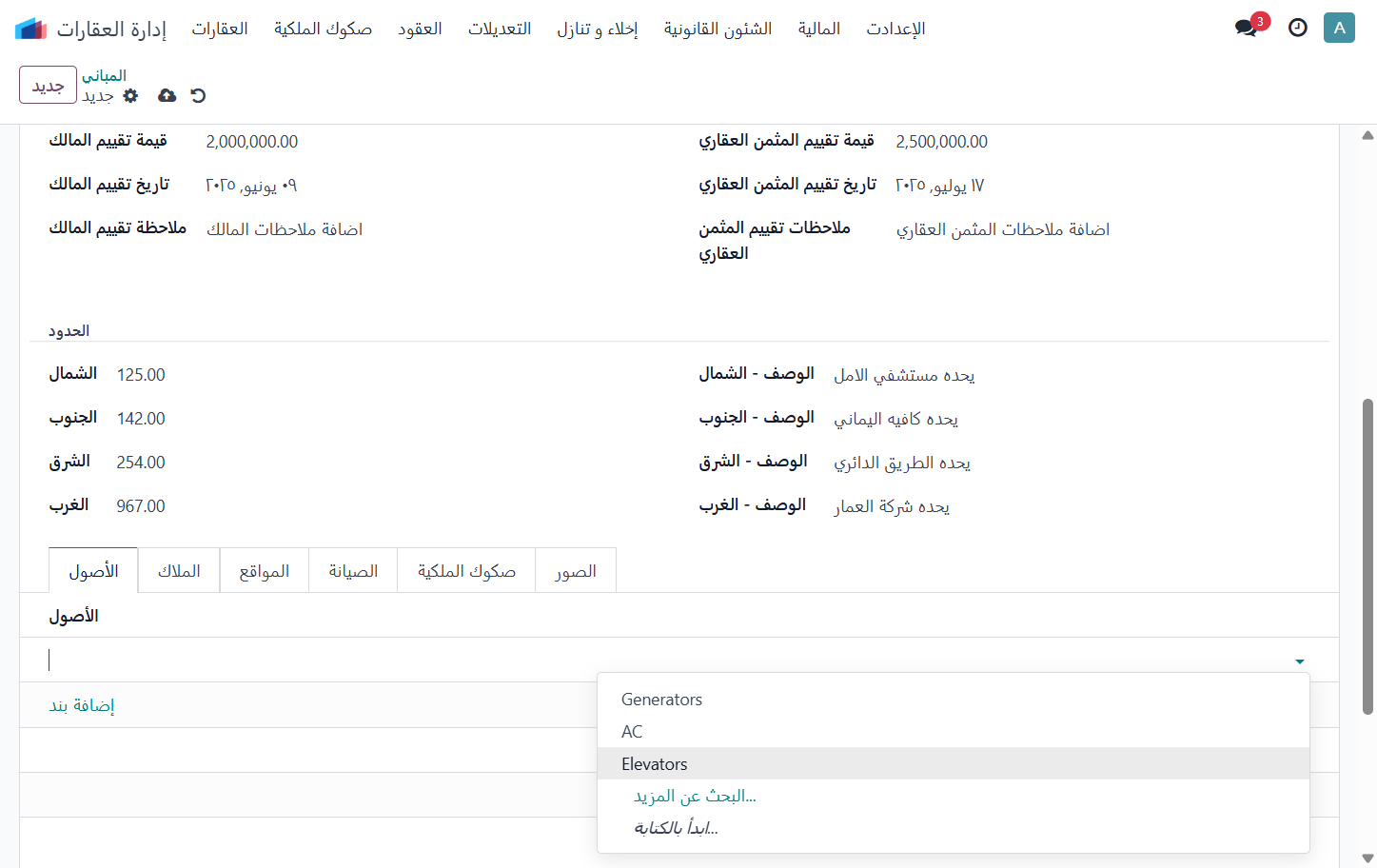This screenshot has height=868, width=1377.
Task: Go to المباني breadcrumb link
Action: coord(104,75)
